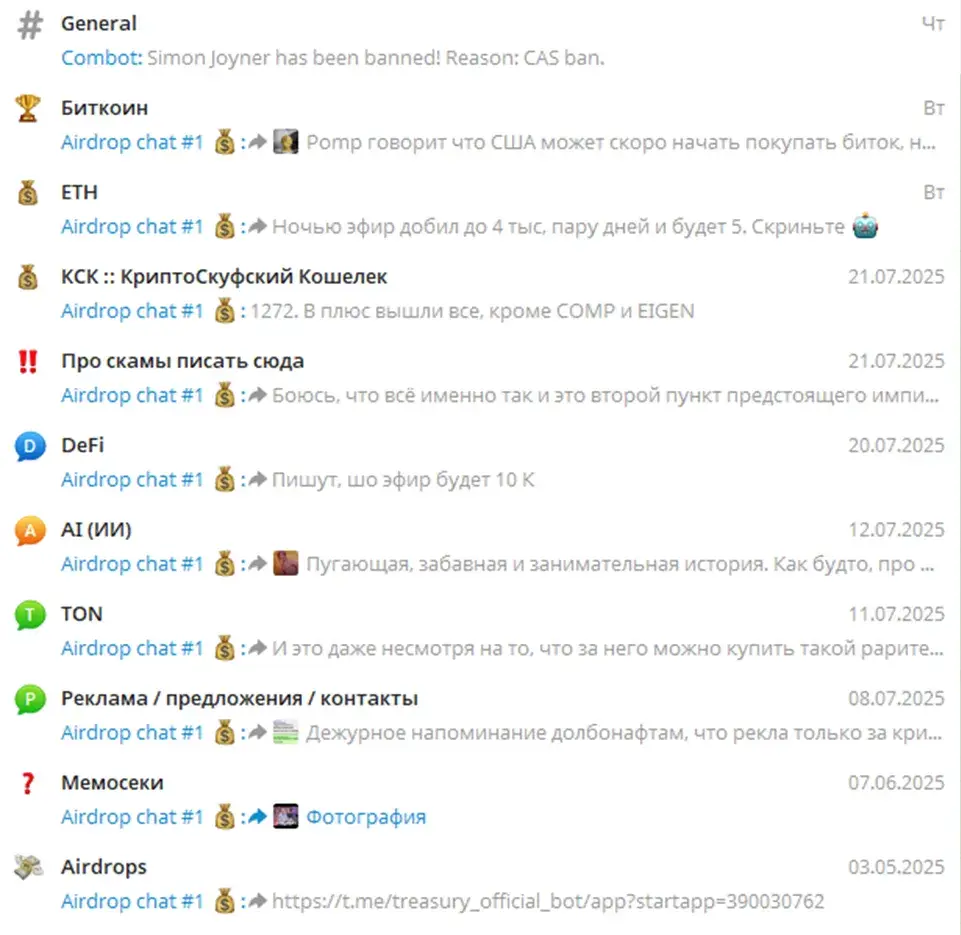
Task: Click the red double exclamation topic icon
Action: click(x=28, y=362)
